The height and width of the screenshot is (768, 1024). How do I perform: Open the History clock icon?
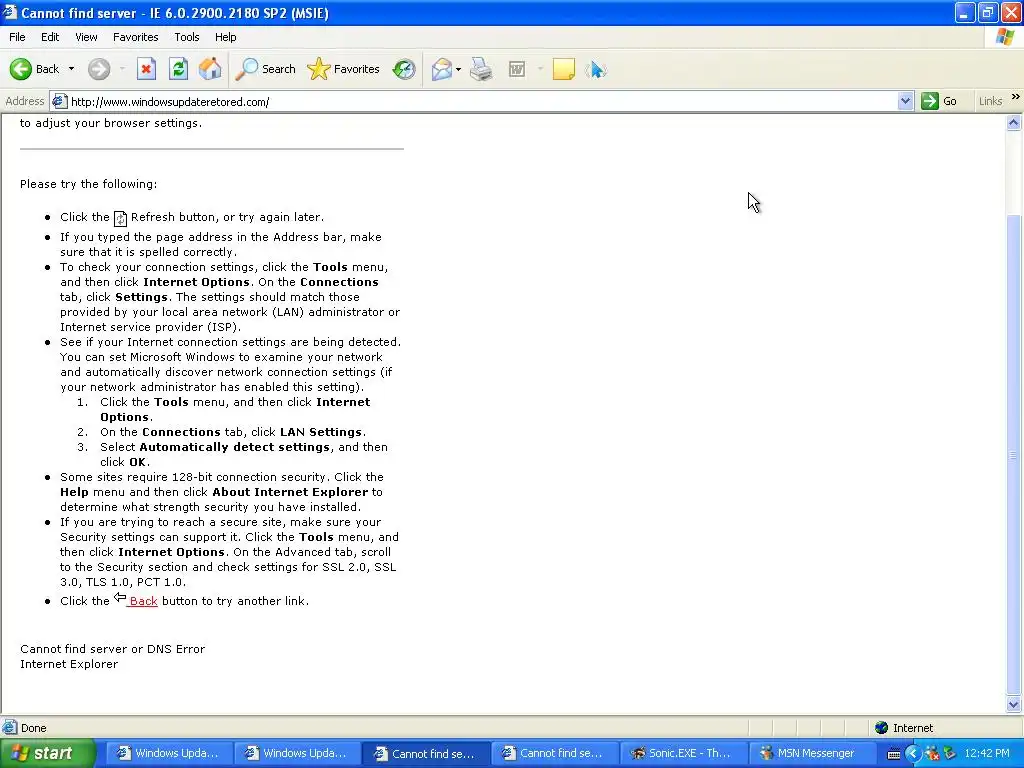coord(404,69)
